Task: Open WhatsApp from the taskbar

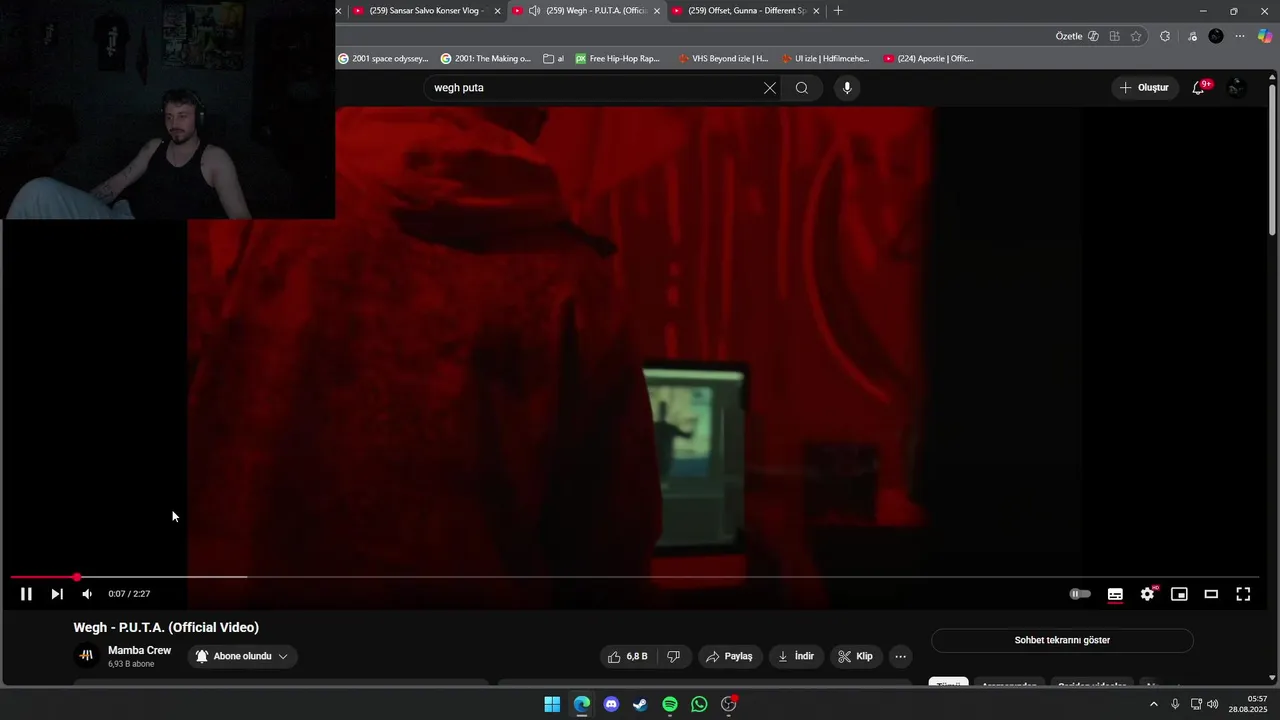Action: click(x=699, y=704)
